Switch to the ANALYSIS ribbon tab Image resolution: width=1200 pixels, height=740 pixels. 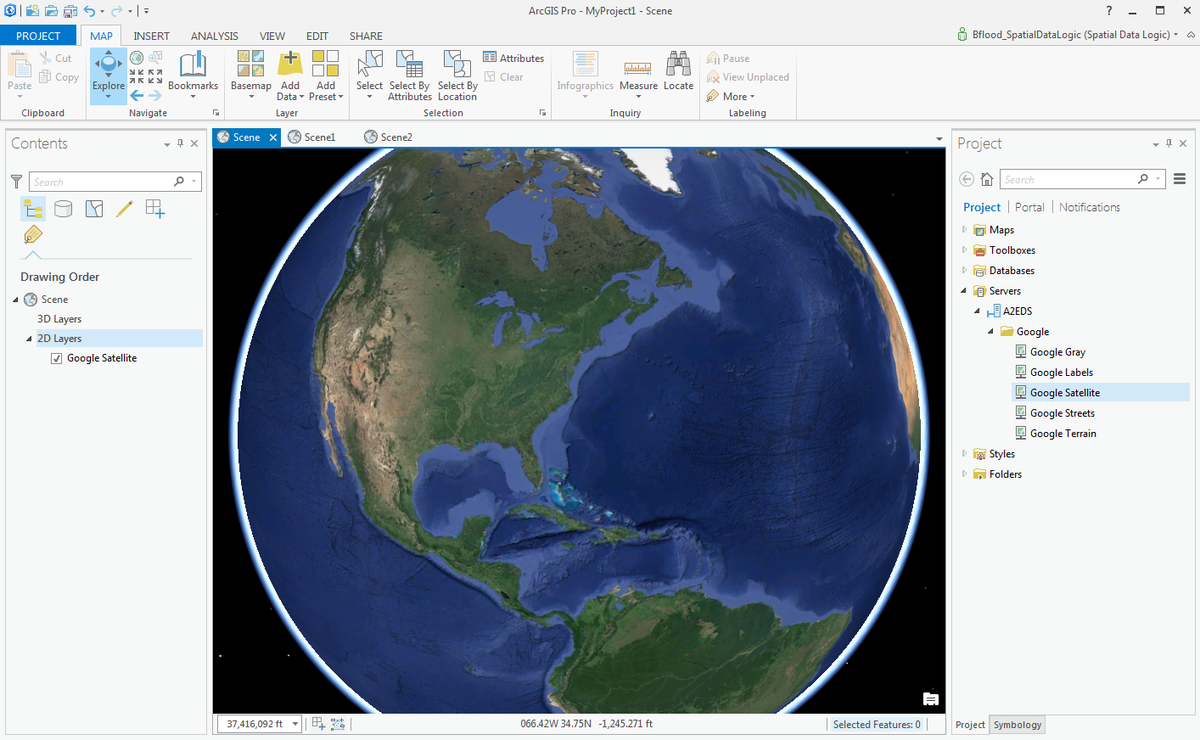(214, 36)
